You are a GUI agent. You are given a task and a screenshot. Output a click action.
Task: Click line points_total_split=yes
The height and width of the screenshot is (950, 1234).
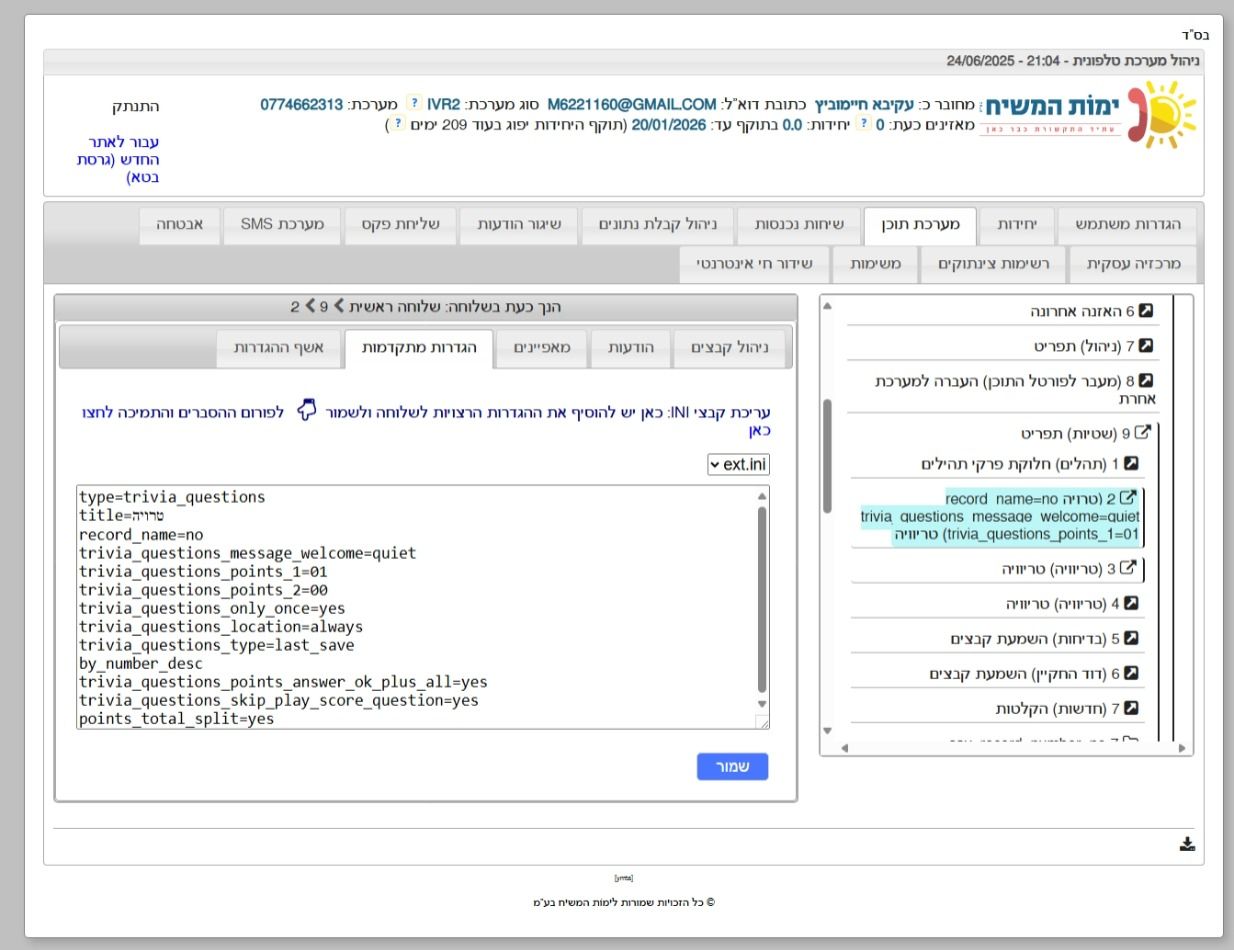176,719
